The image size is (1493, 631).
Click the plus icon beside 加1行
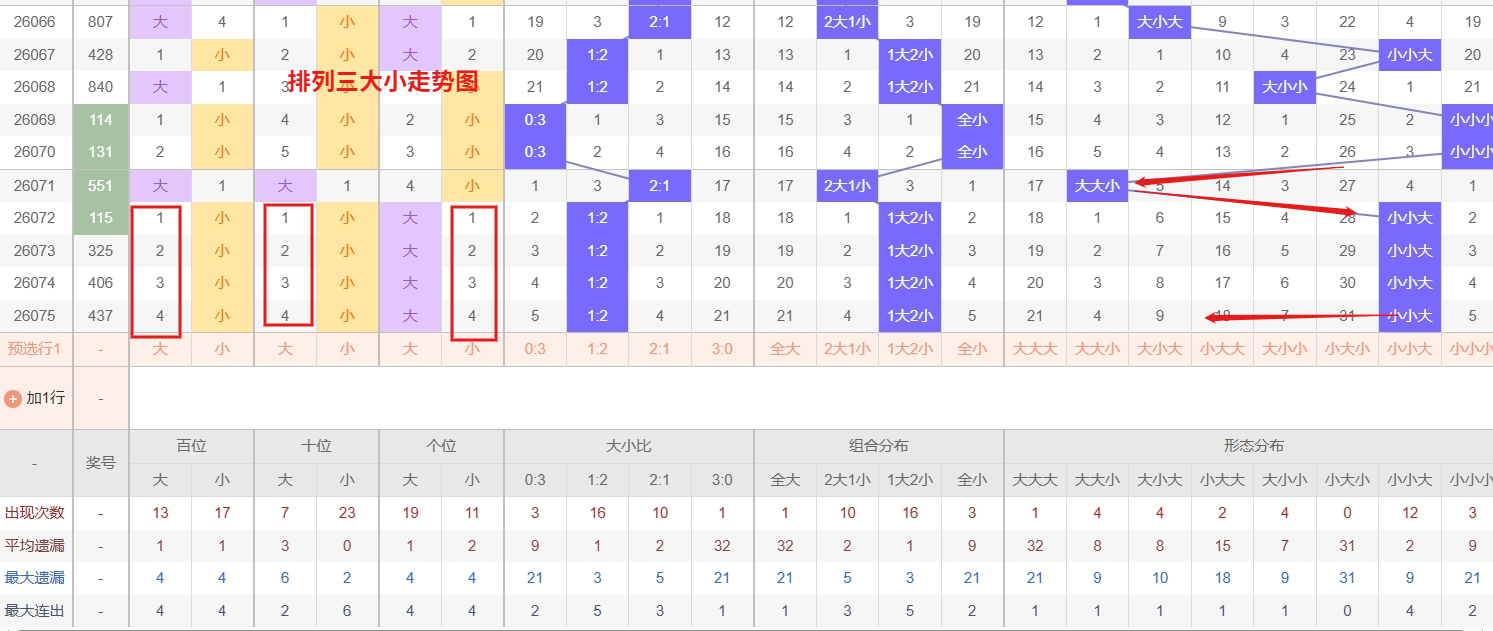click(x=13, y=398)
